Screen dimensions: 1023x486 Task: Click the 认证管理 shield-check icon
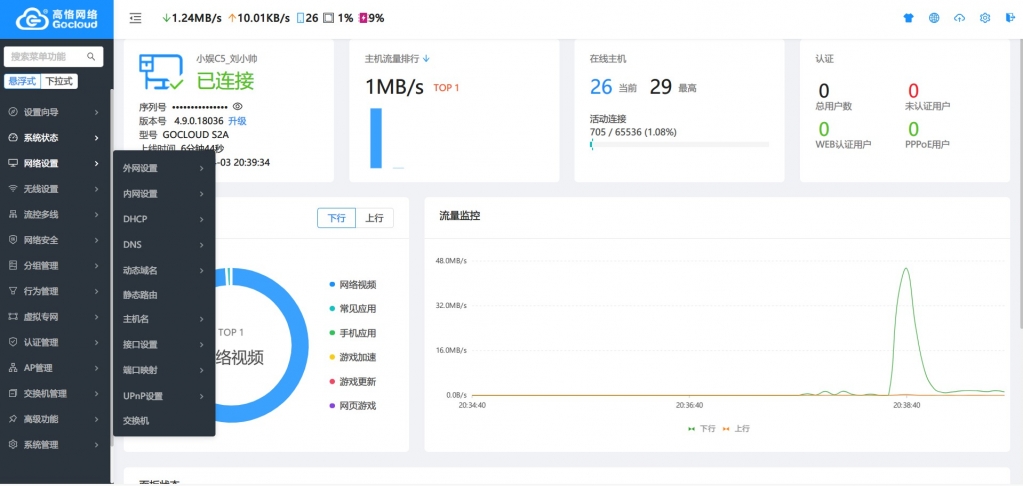point(12,342)
